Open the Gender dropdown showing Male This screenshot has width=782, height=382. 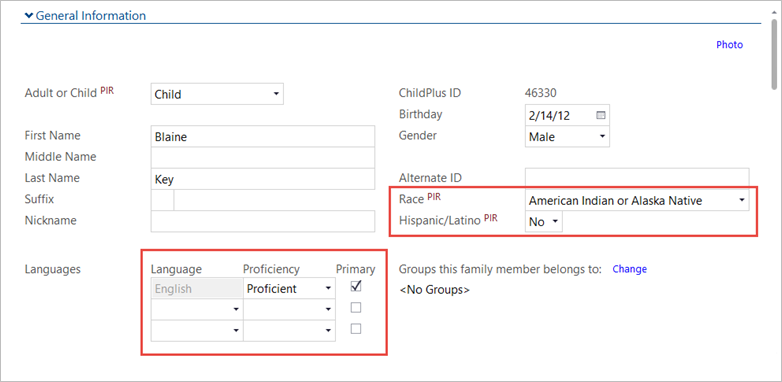[x=567, y=136]
